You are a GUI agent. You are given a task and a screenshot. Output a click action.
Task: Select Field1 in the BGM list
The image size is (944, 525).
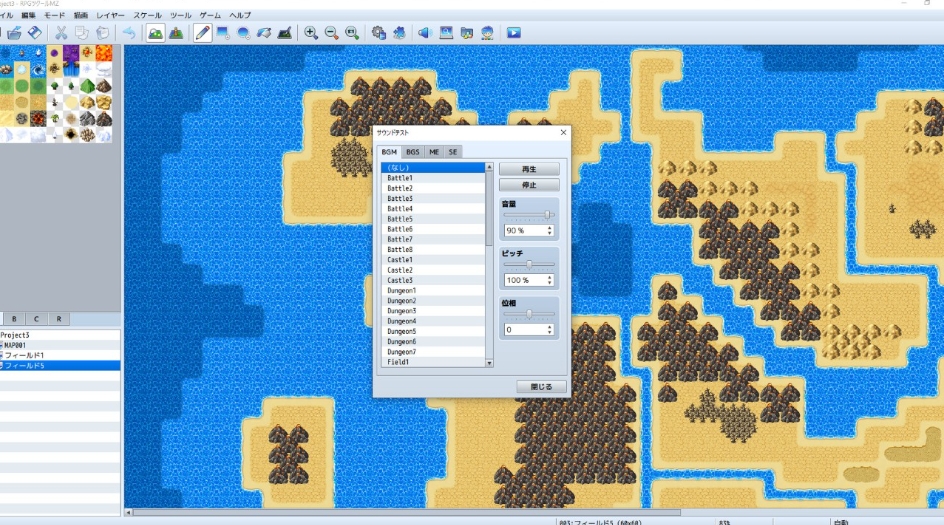[x=433, y=362]
